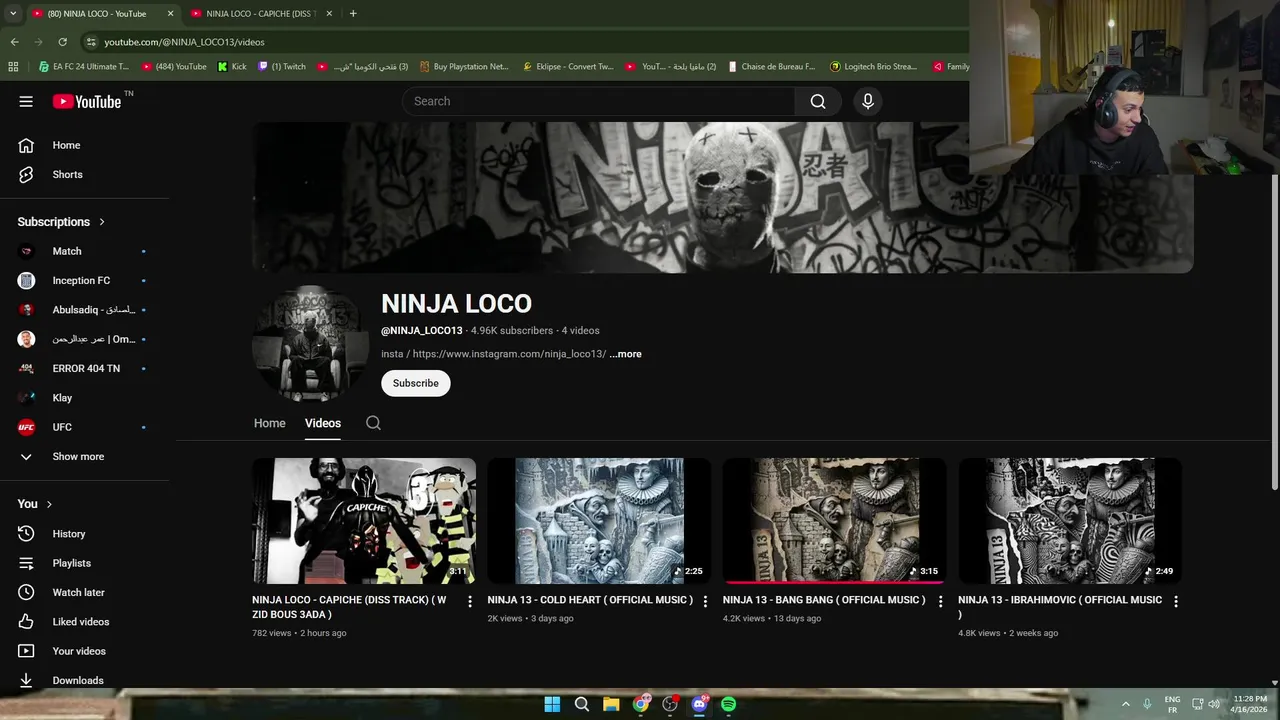The image size is (1280, 720).
Task: Play the IBRAHIMOVIC video thumbnail
Action: (x=1070, y=521)
